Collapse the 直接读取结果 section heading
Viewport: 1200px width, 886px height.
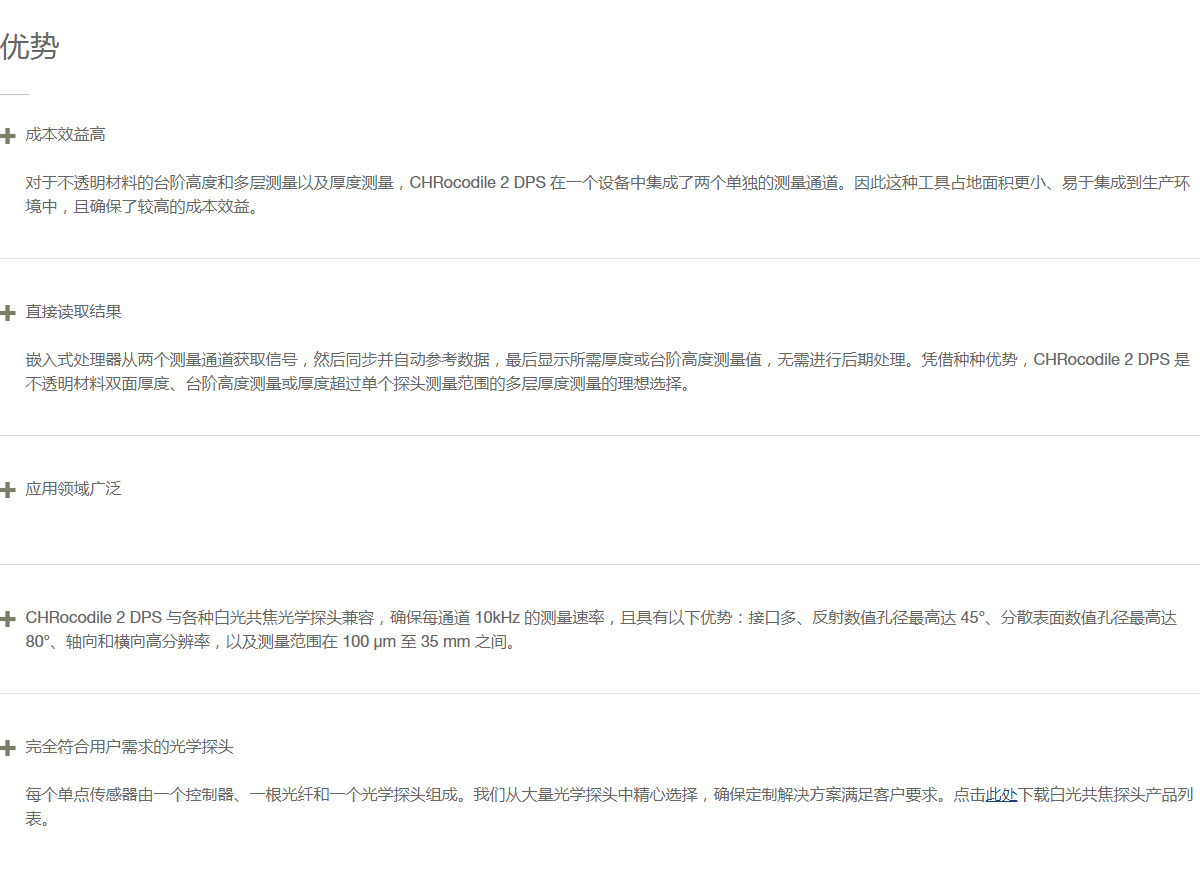click(74, 312)
